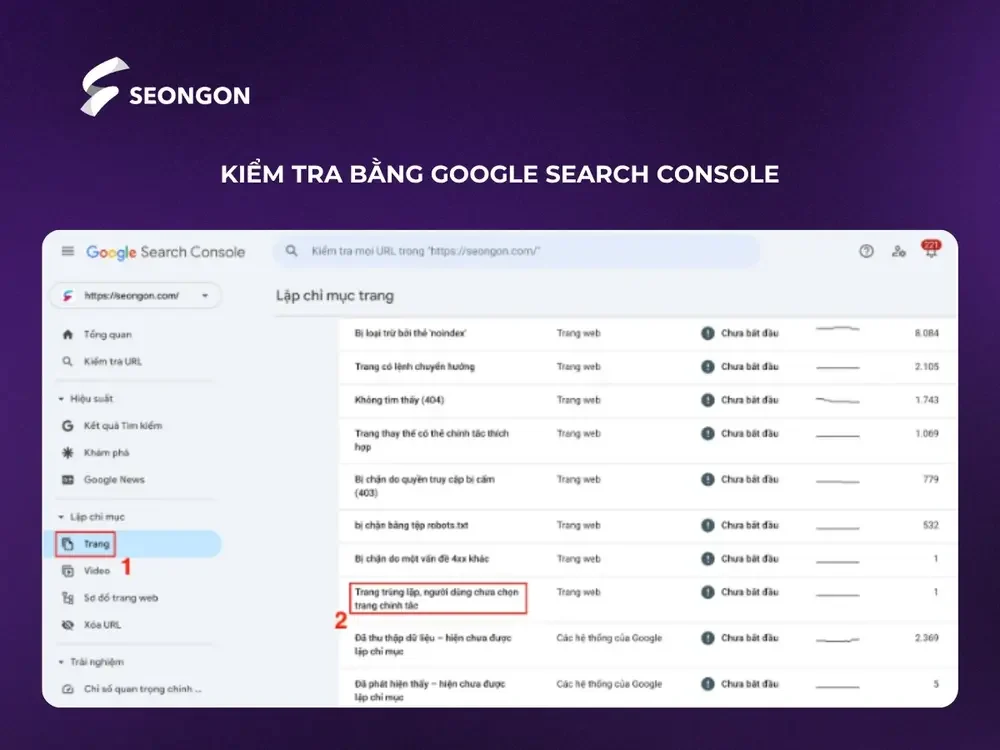Click status icon in robots.txt row
This screenshot has width=1000, height=750.
(708, 526)
